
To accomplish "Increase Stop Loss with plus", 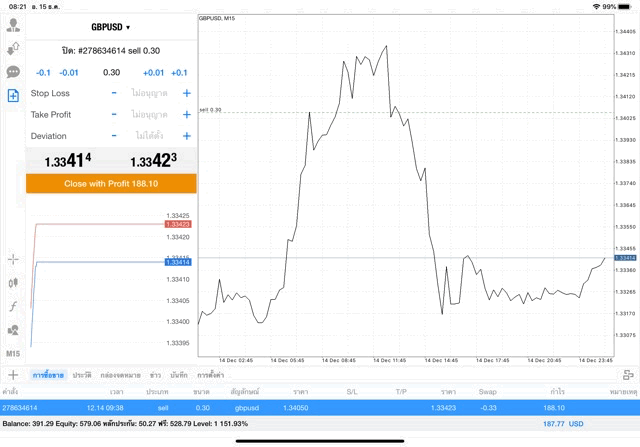I will pos(187,93).
